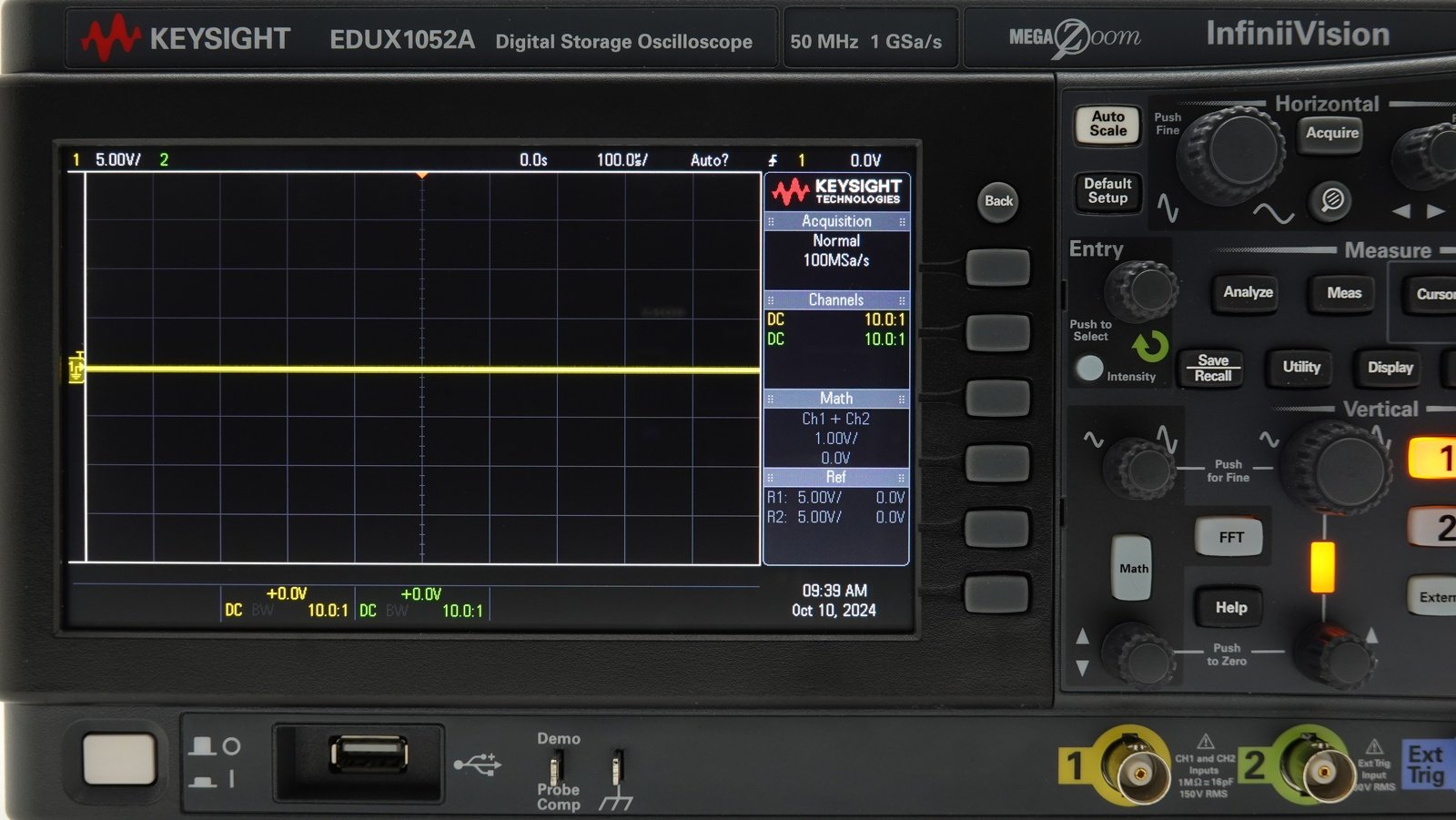Push the Meas button

1343,293
